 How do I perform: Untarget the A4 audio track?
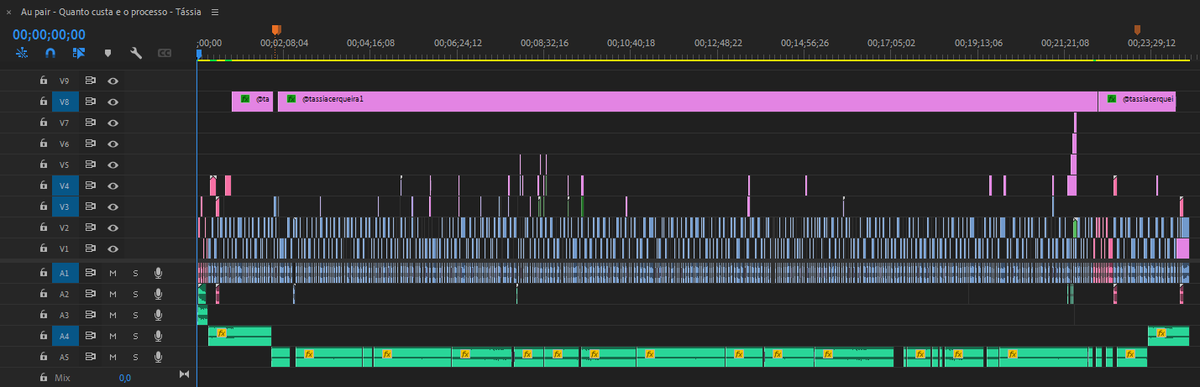[65, 335]
